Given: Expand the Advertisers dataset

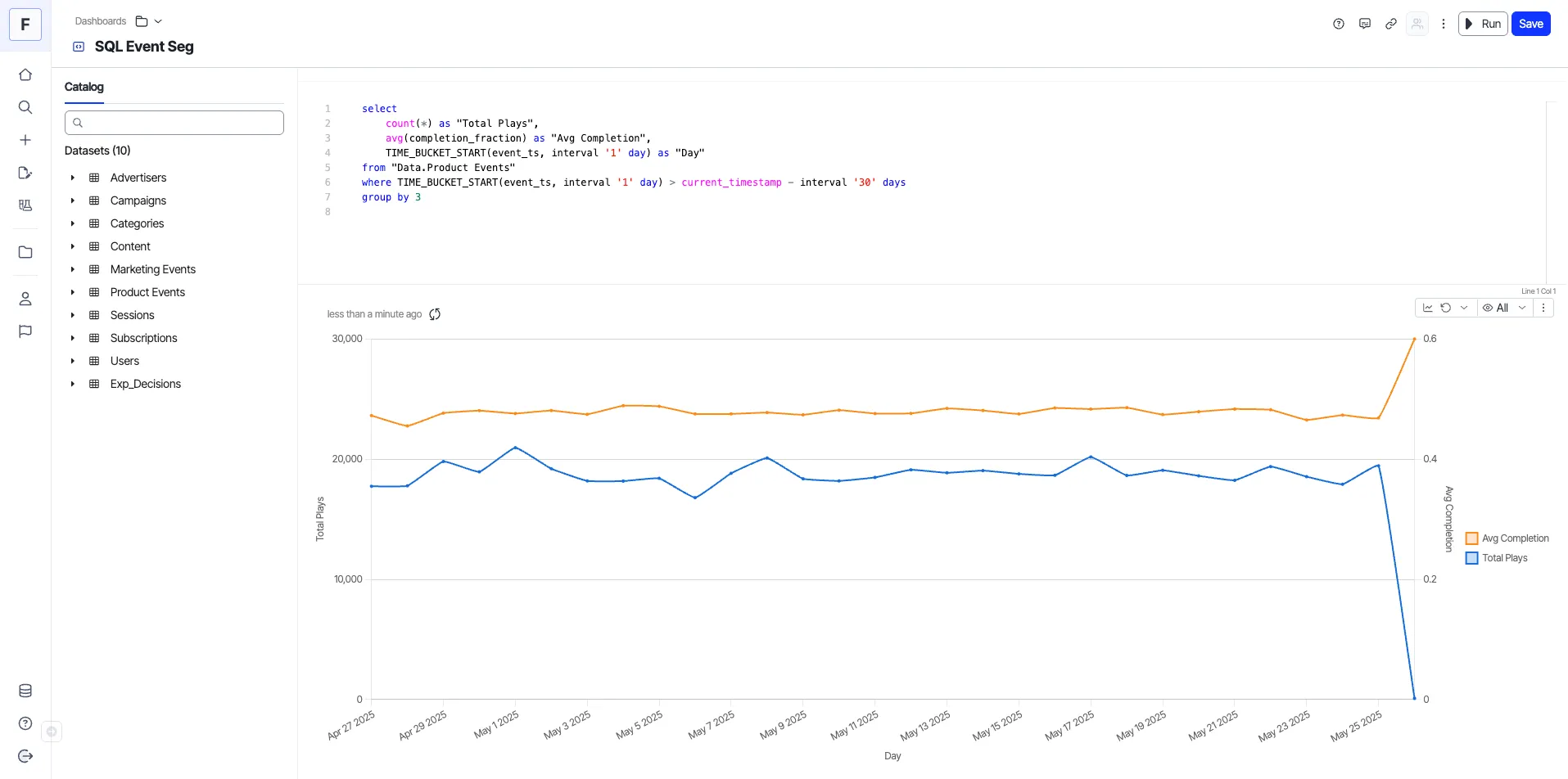Looking at the screenshot, I should (x=73, y=178).
